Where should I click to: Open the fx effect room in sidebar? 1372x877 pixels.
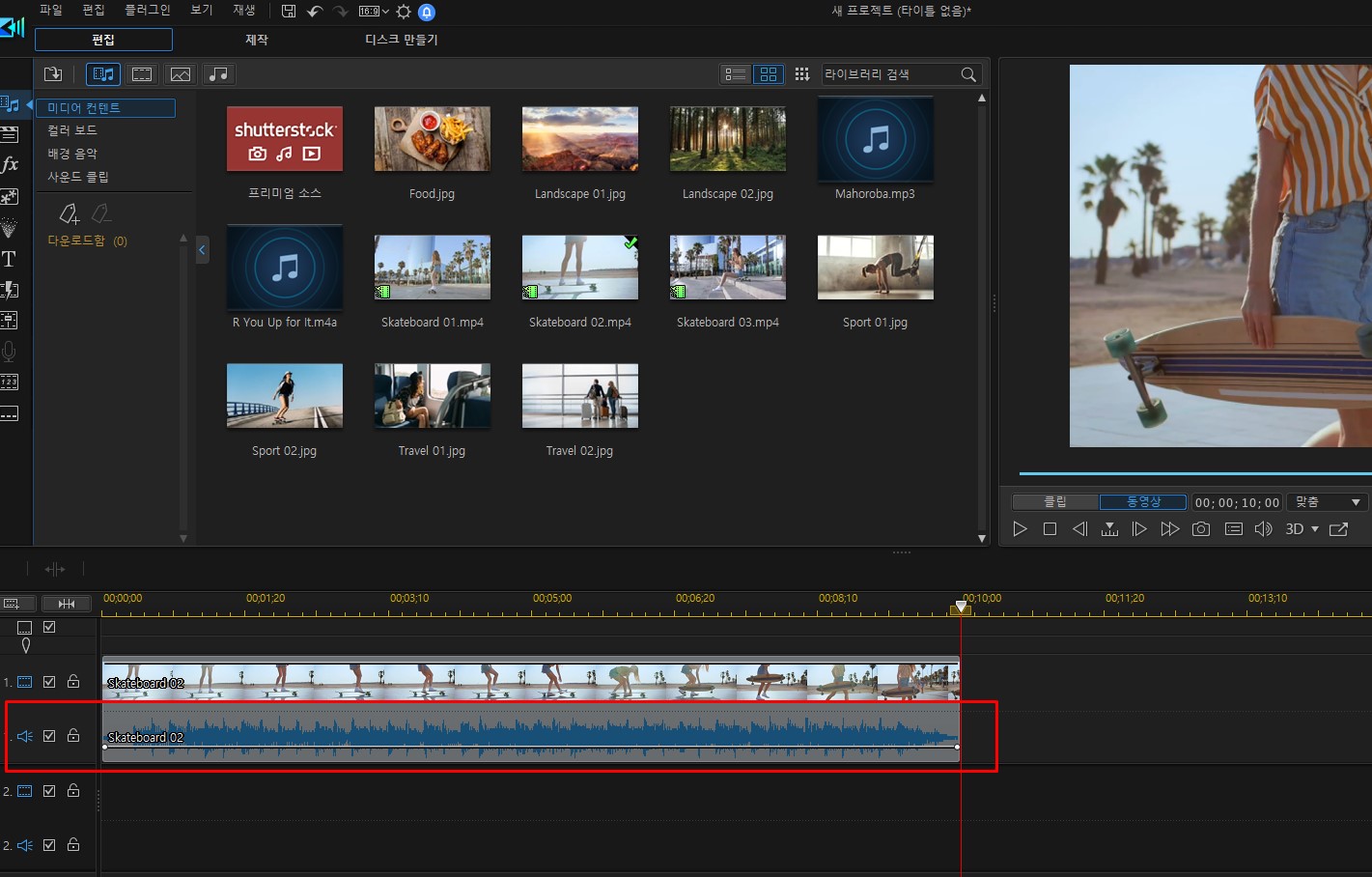pos(10,165)
